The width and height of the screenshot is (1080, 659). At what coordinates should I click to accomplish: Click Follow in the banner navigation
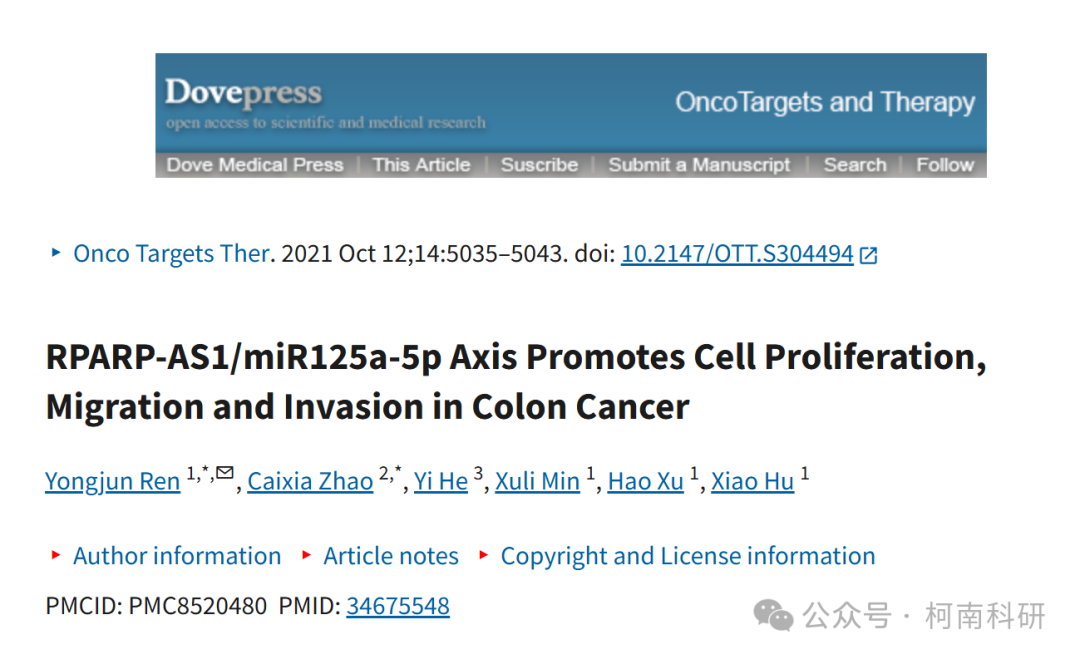tap(944, 165)
